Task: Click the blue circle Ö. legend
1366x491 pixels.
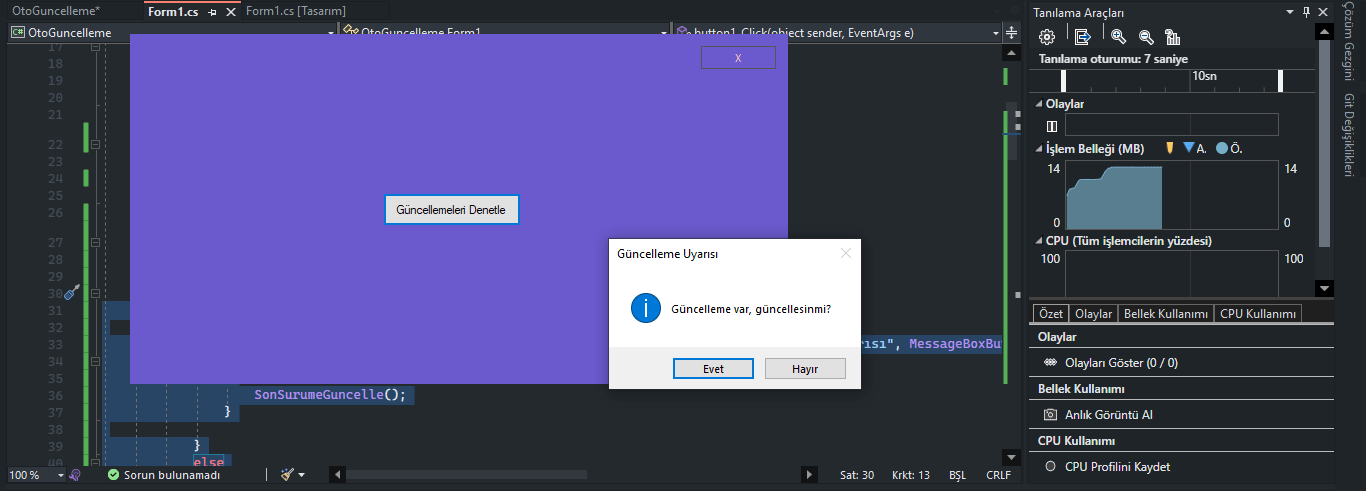Action: pos(1222,148)
